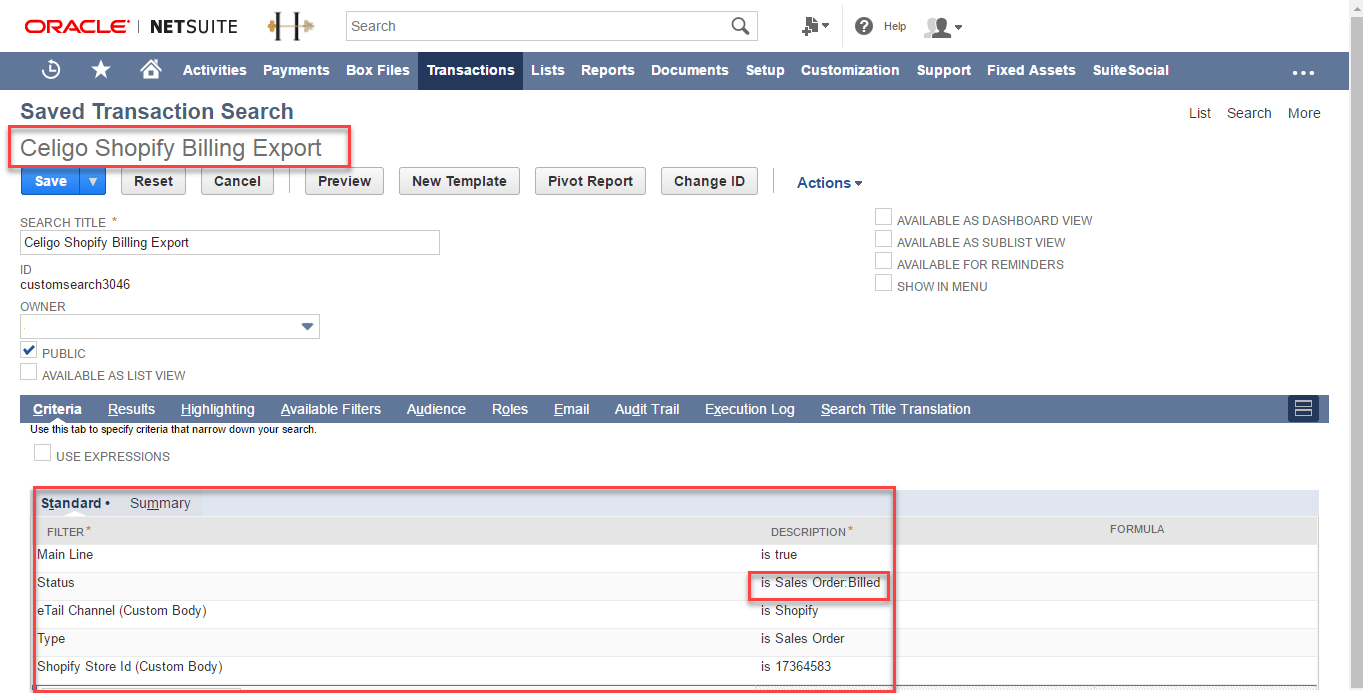The image size is (1363, 693).
Task: Click the Preview button
Action: (345, 181)
